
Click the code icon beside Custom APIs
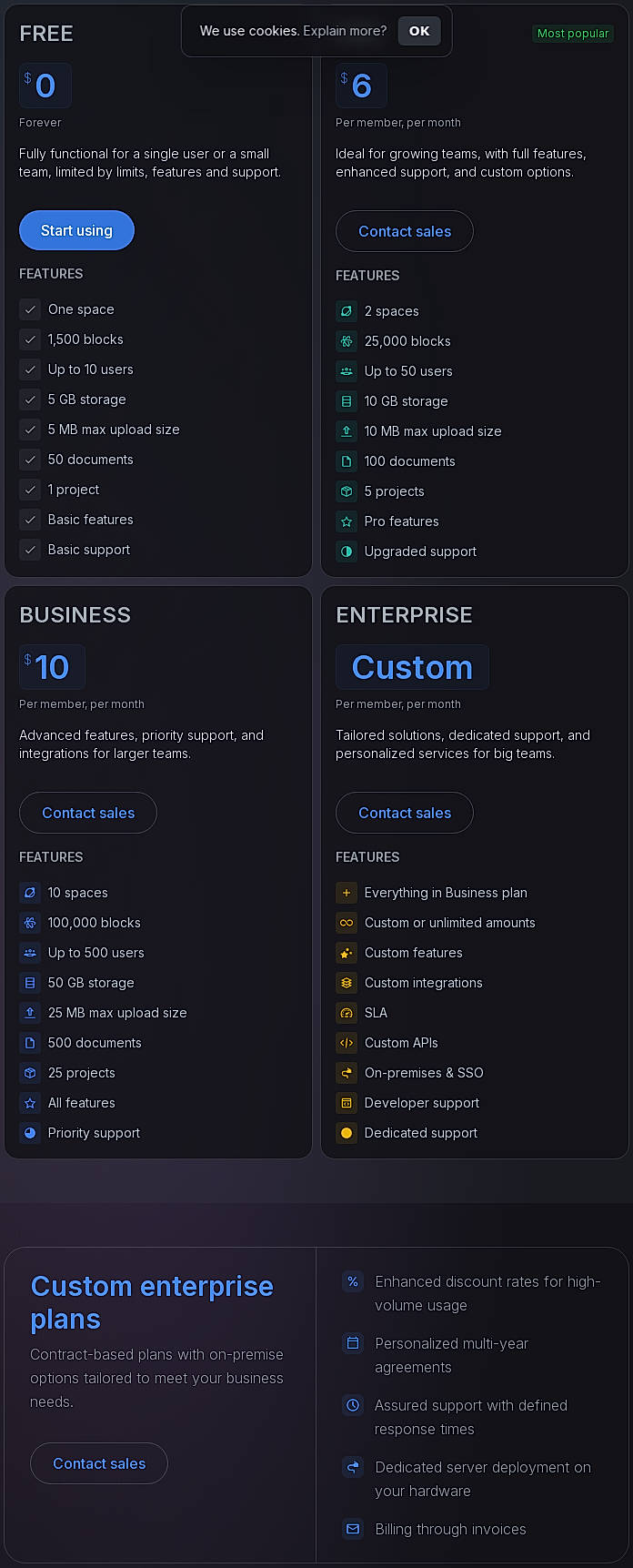tap(347, 1043)
